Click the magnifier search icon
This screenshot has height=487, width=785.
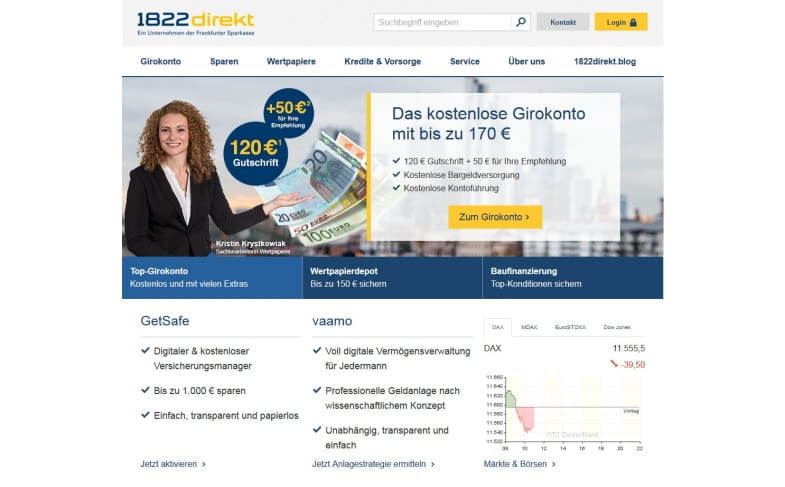coord(521,22)
